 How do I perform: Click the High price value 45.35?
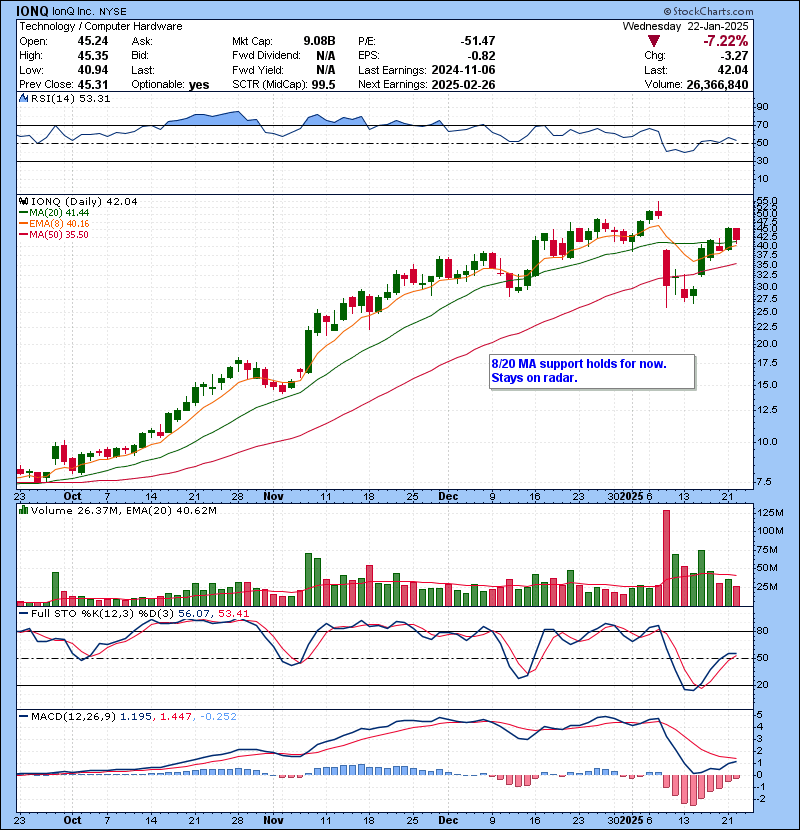[93, 56]
